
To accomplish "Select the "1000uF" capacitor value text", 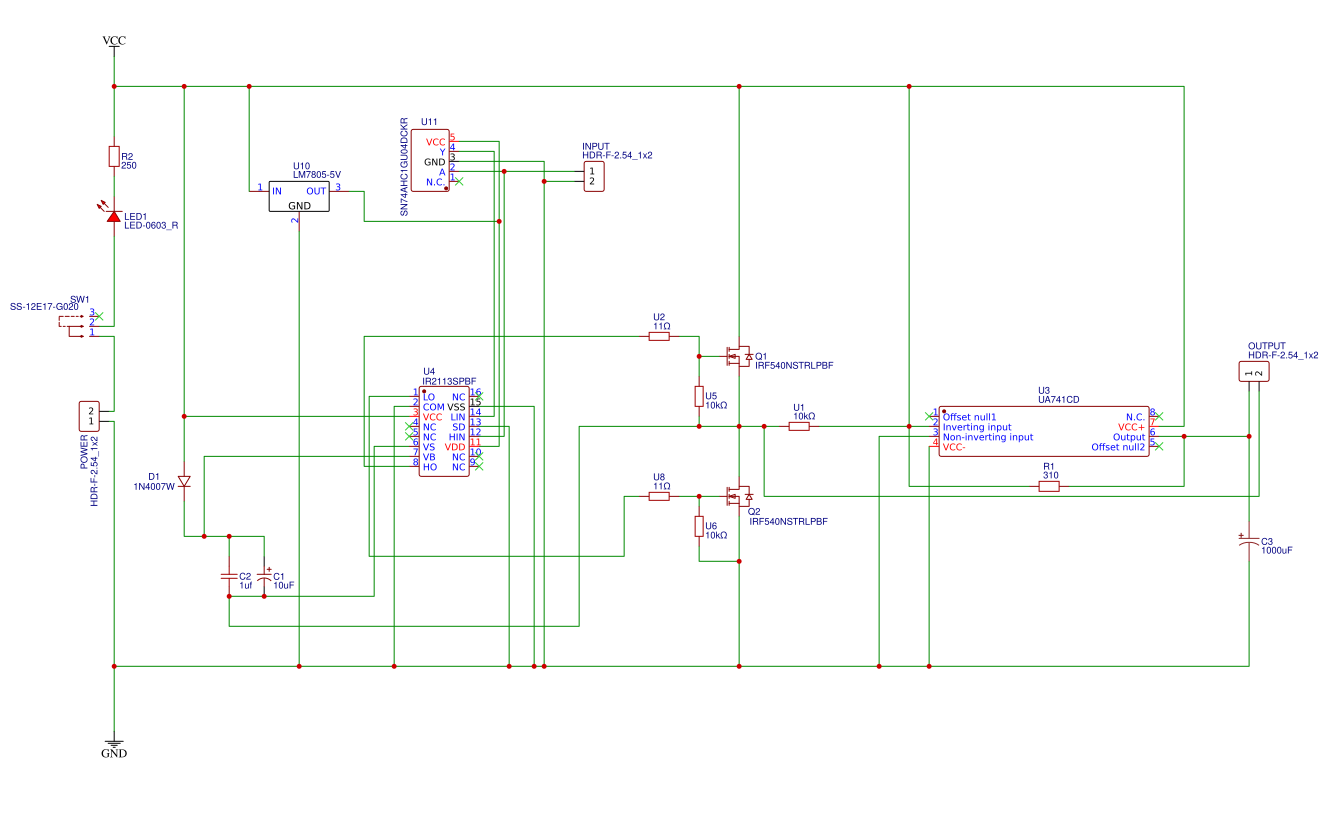I will pos(1277,550).
